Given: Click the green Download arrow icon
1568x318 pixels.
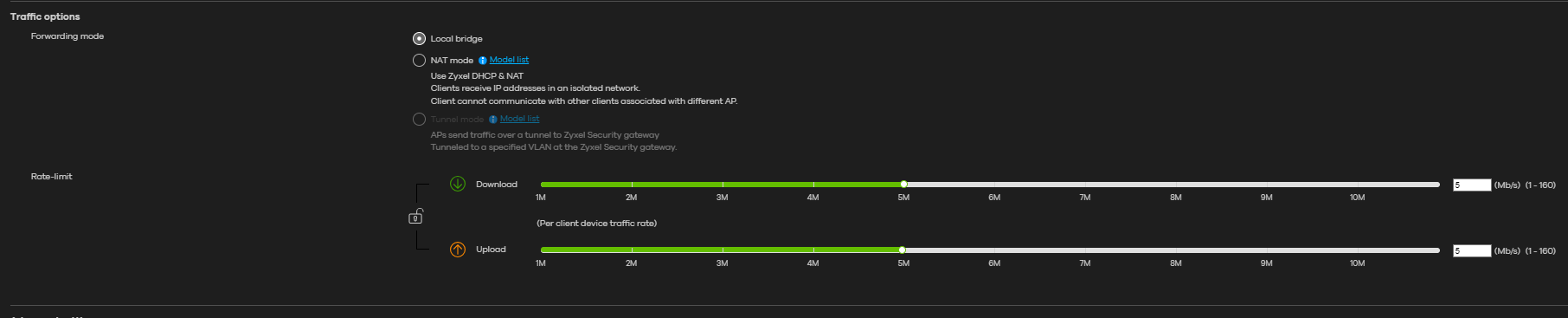Looking at the screenshot, I should [458, 184].
